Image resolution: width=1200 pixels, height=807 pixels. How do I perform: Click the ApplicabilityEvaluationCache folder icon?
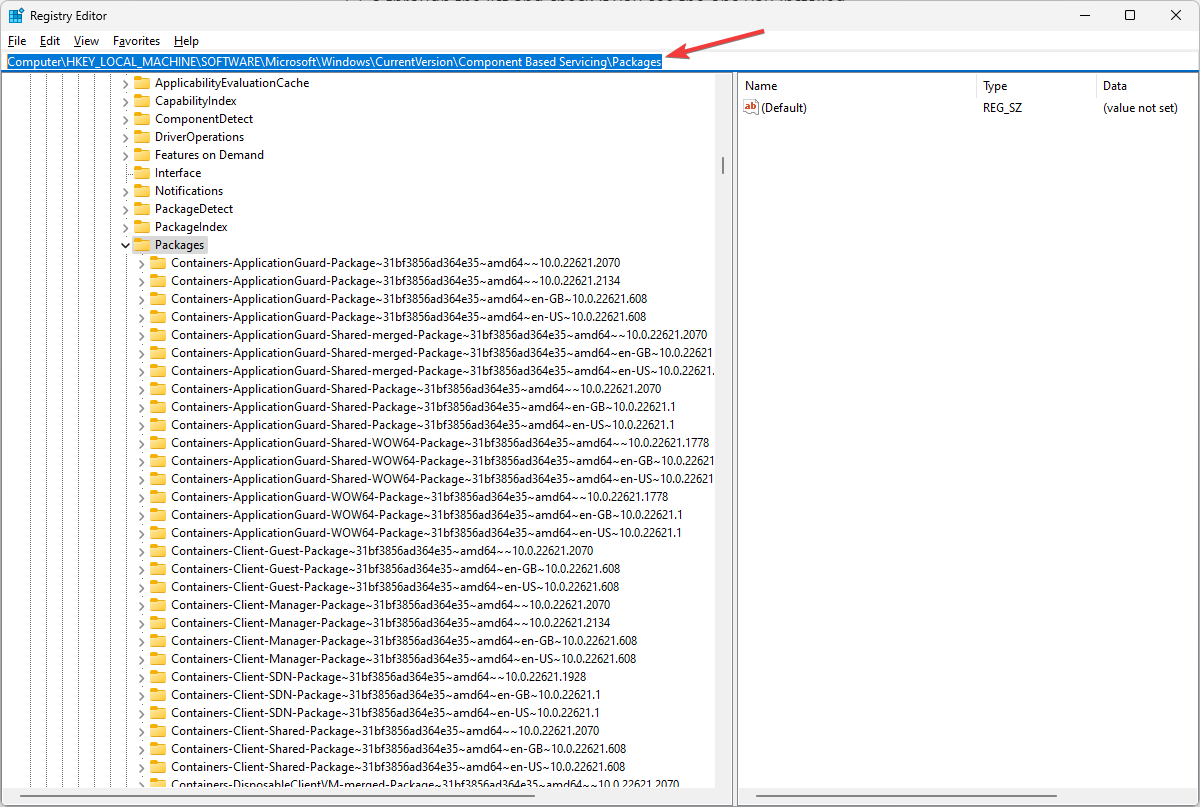[141, 83]
